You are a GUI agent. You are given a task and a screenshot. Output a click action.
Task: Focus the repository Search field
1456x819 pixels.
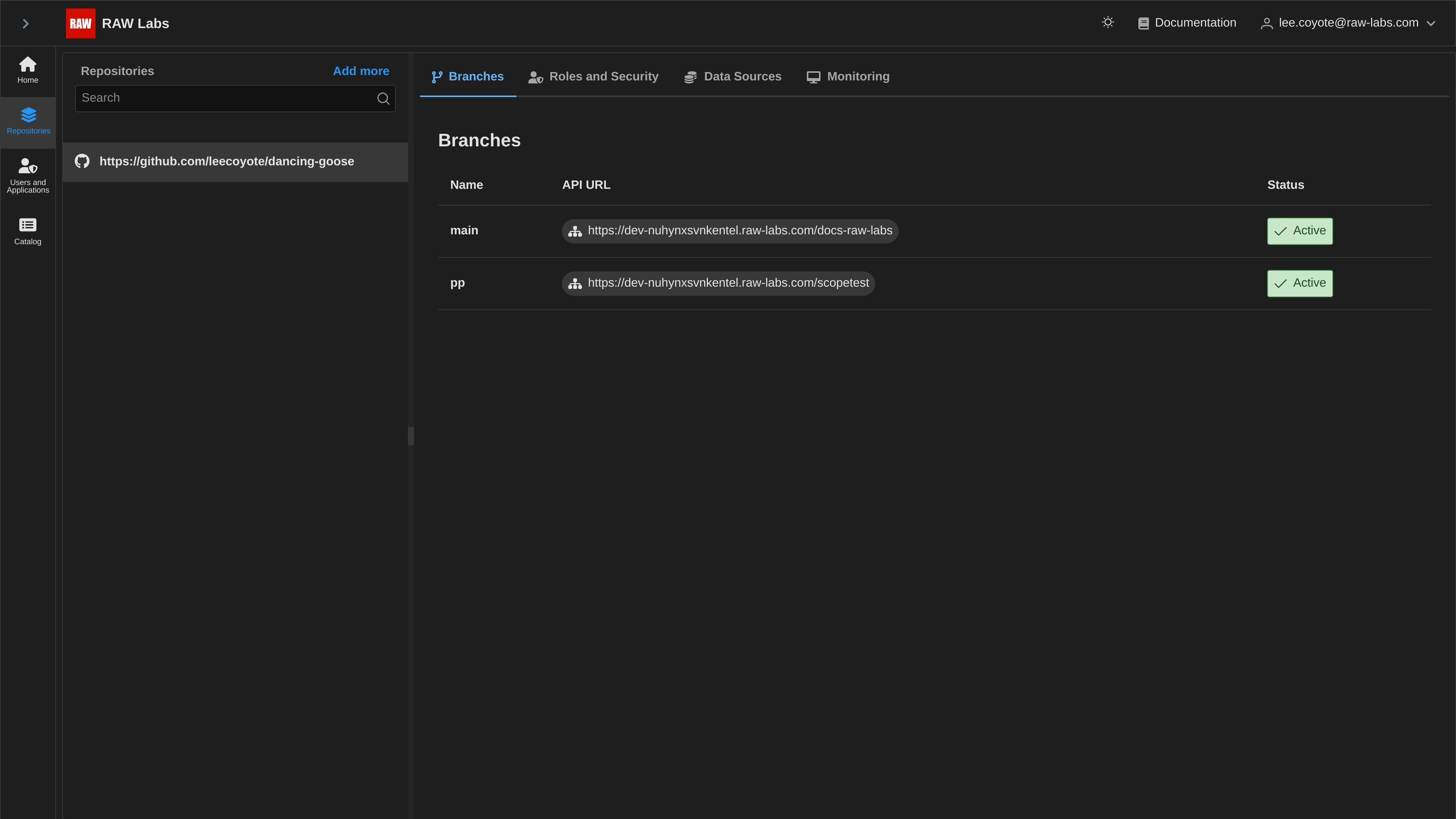[x=235, y=98]
